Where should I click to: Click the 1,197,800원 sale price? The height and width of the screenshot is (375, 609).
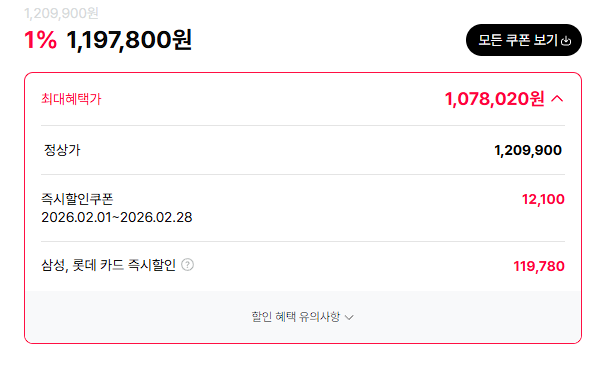pos(129,40)
